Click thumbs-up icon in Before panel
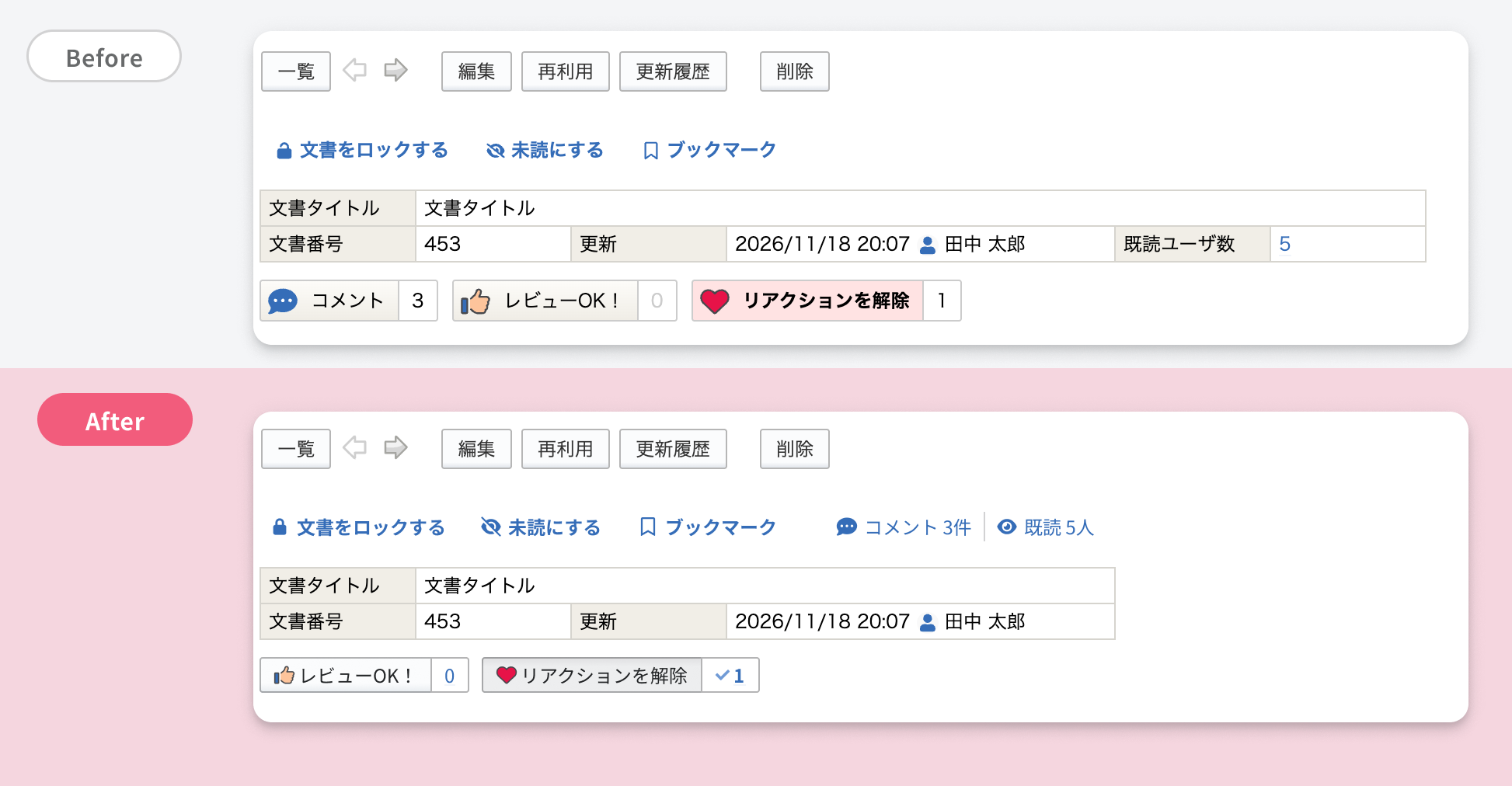1512x786 pixels. coord(476,301)
